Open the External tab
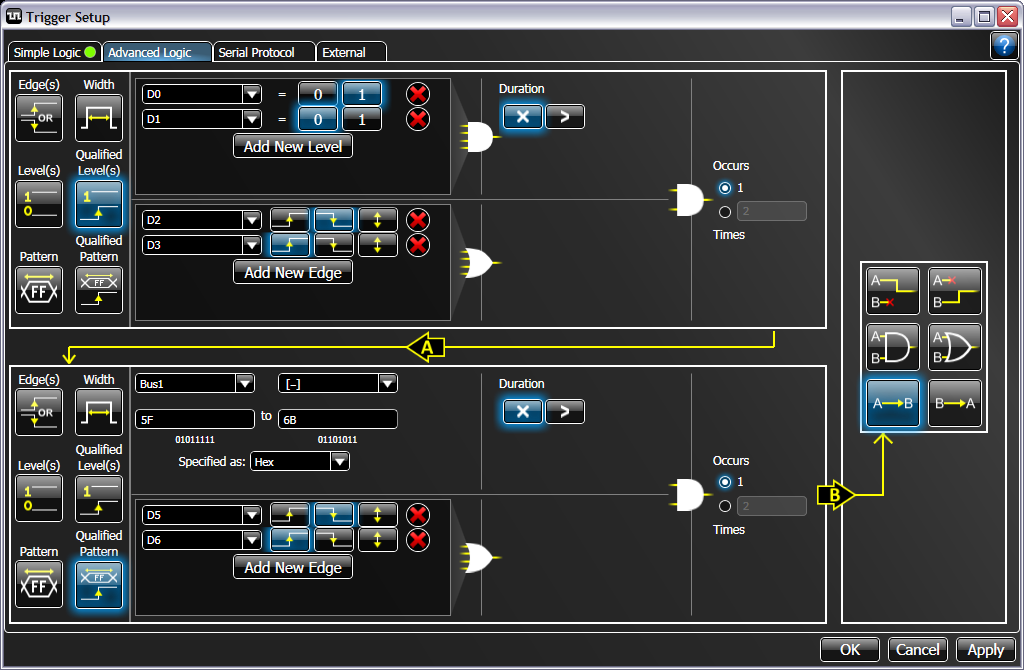 351,52
